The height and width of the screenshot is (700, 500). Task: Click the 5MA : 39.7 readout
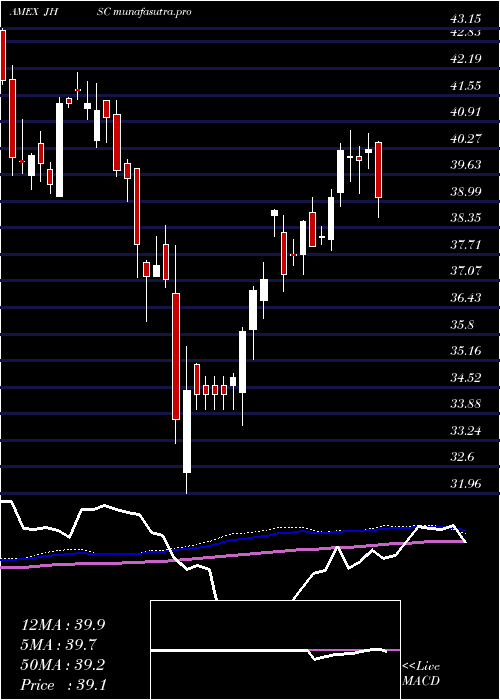[x=59, y=645]
